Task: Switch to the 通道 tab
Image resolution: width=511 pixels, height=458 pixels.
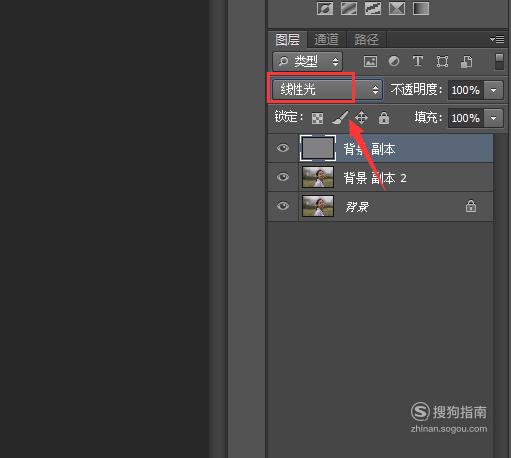Action: click(326, 40)
